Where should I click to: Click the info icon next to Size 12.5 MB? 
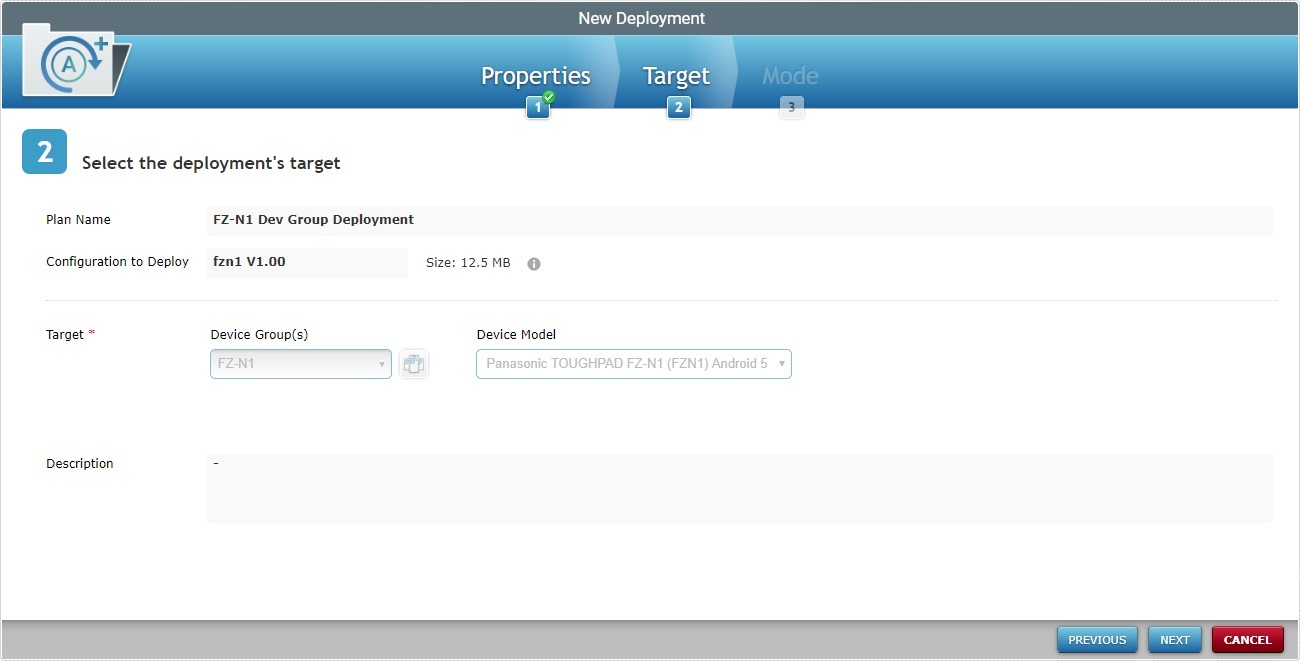tap(533, 263)
